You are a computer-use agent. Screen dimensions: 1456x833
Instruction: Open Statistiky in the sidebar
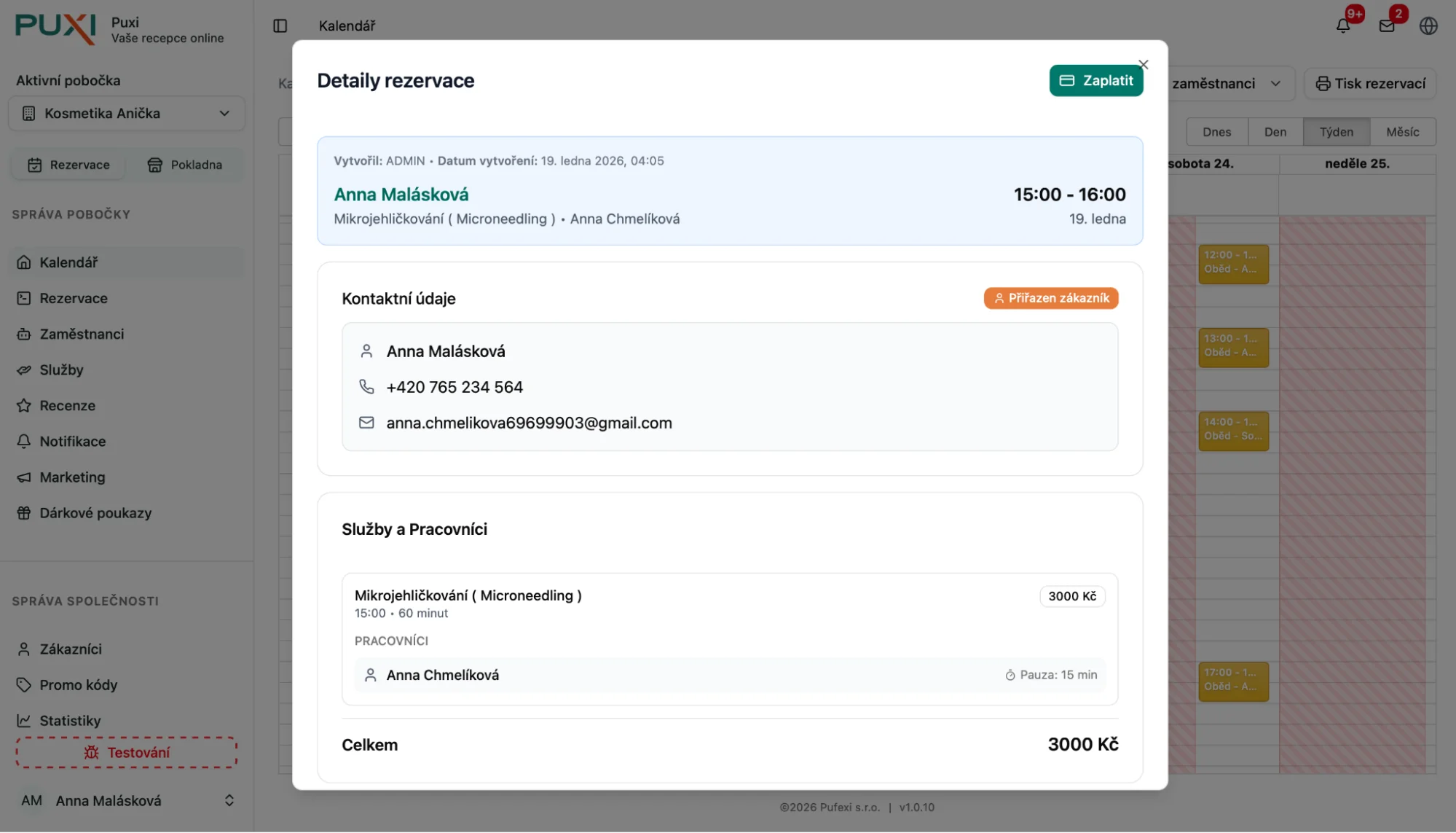70,720
